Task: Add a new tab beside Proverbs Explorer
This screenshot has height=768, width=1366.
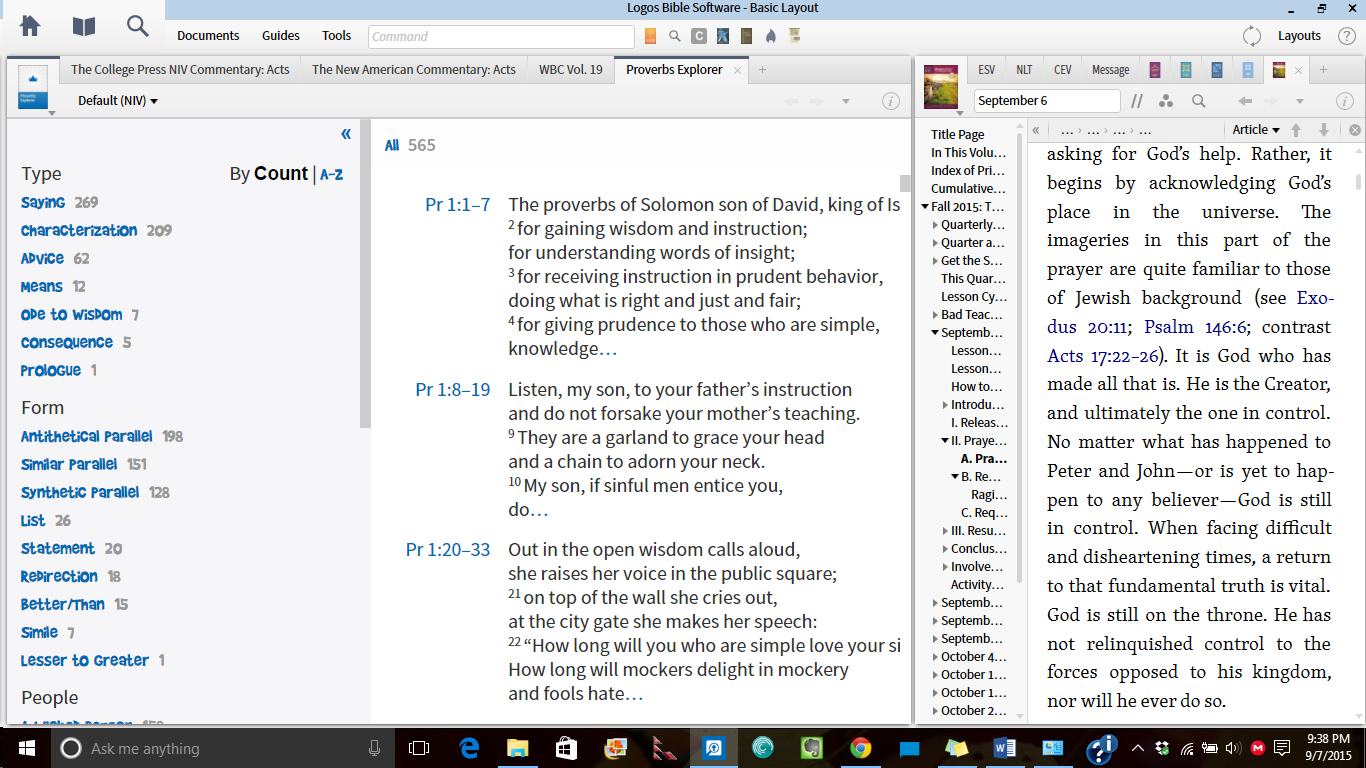Action: (x=762, y=70)
